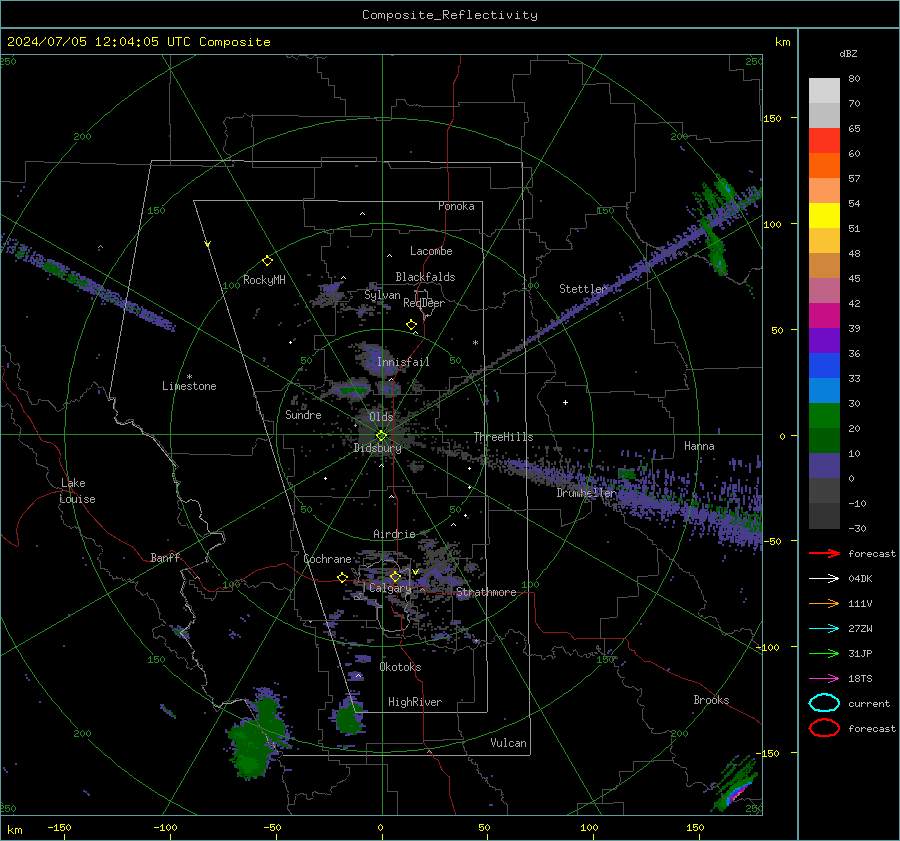Click the Innisfail city label
This screenshot has height=841, width=900.
(403, 362)
